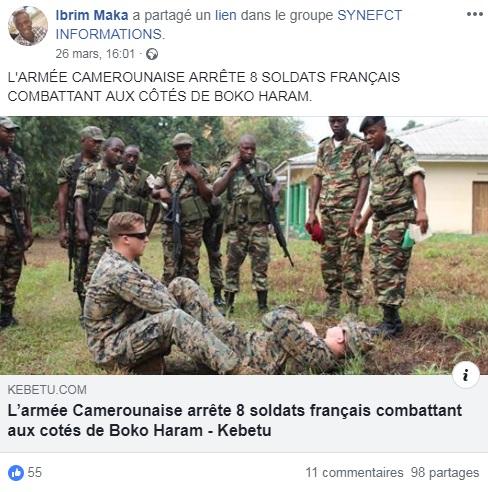This screenshot has width=488, height=492.
Task: Click the public globe privacy icon
Action: pyautogui.click(x=152, y=54)
